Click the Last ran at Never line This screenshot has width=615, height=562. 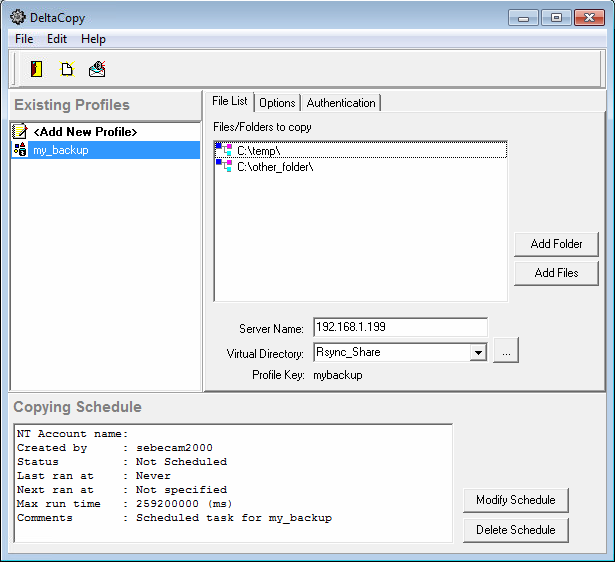tap(94, 476)
